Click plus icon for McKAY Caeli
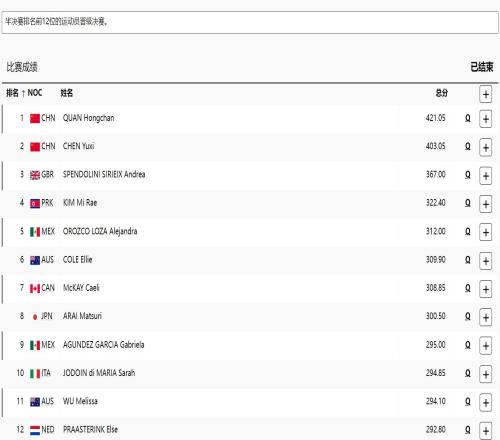Viewport: 500px width, 440px height. click(x=486, y=289)
